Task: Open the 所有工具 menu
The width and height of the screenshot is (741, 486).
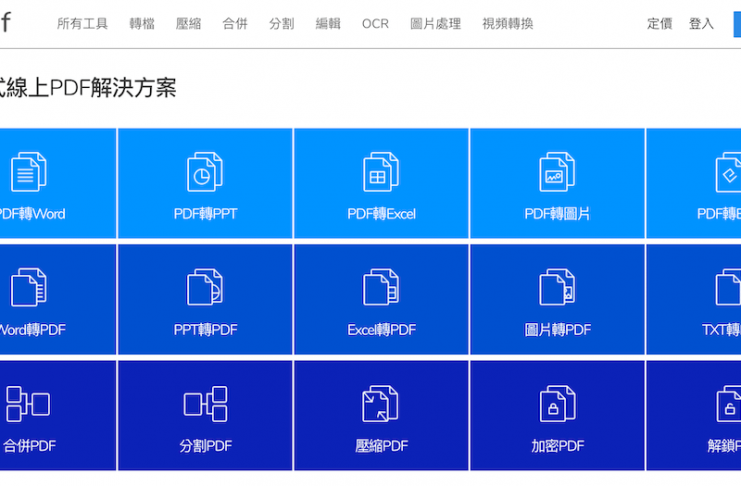Action: [x=82, y=24]
